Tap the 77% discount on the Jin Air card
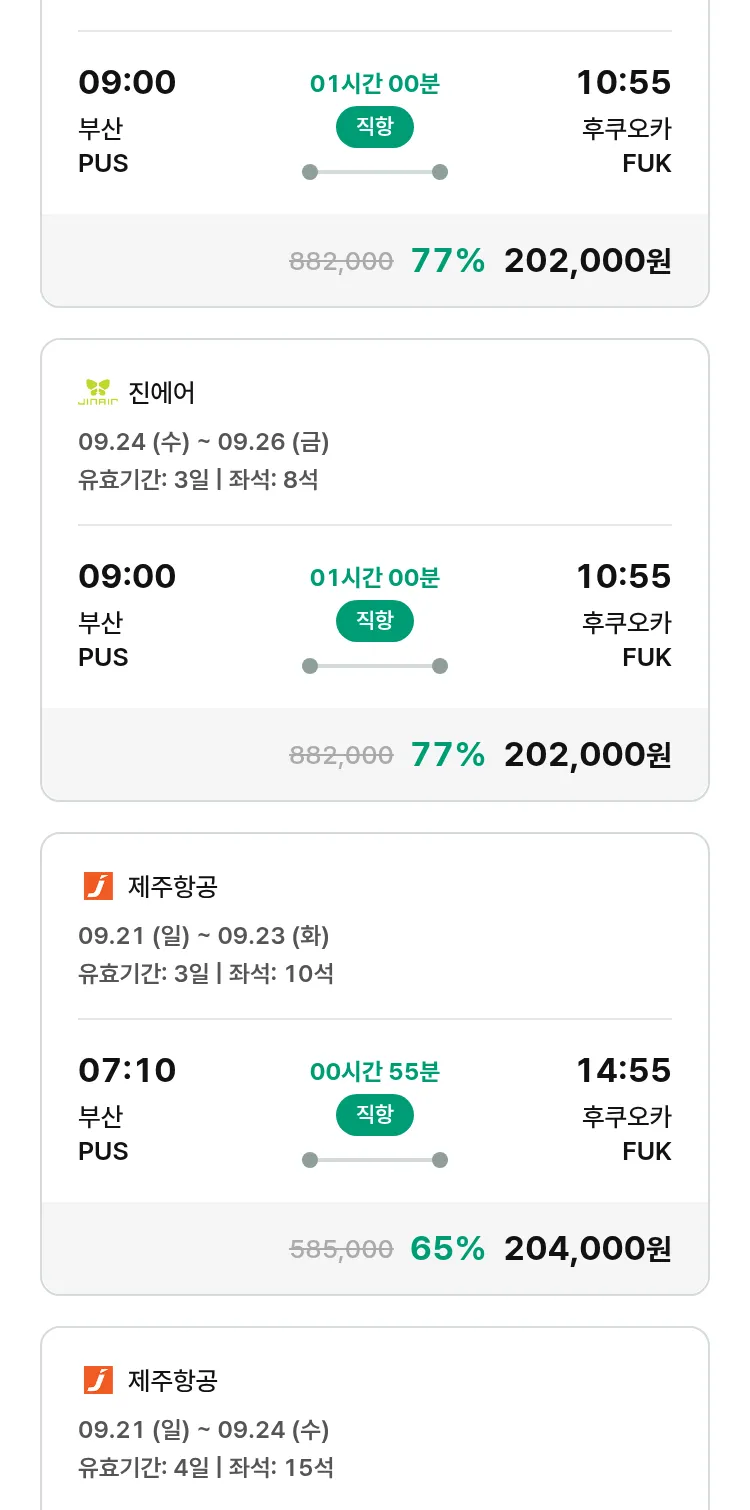Screen dimensions: 750x1510 coord(447,754)
